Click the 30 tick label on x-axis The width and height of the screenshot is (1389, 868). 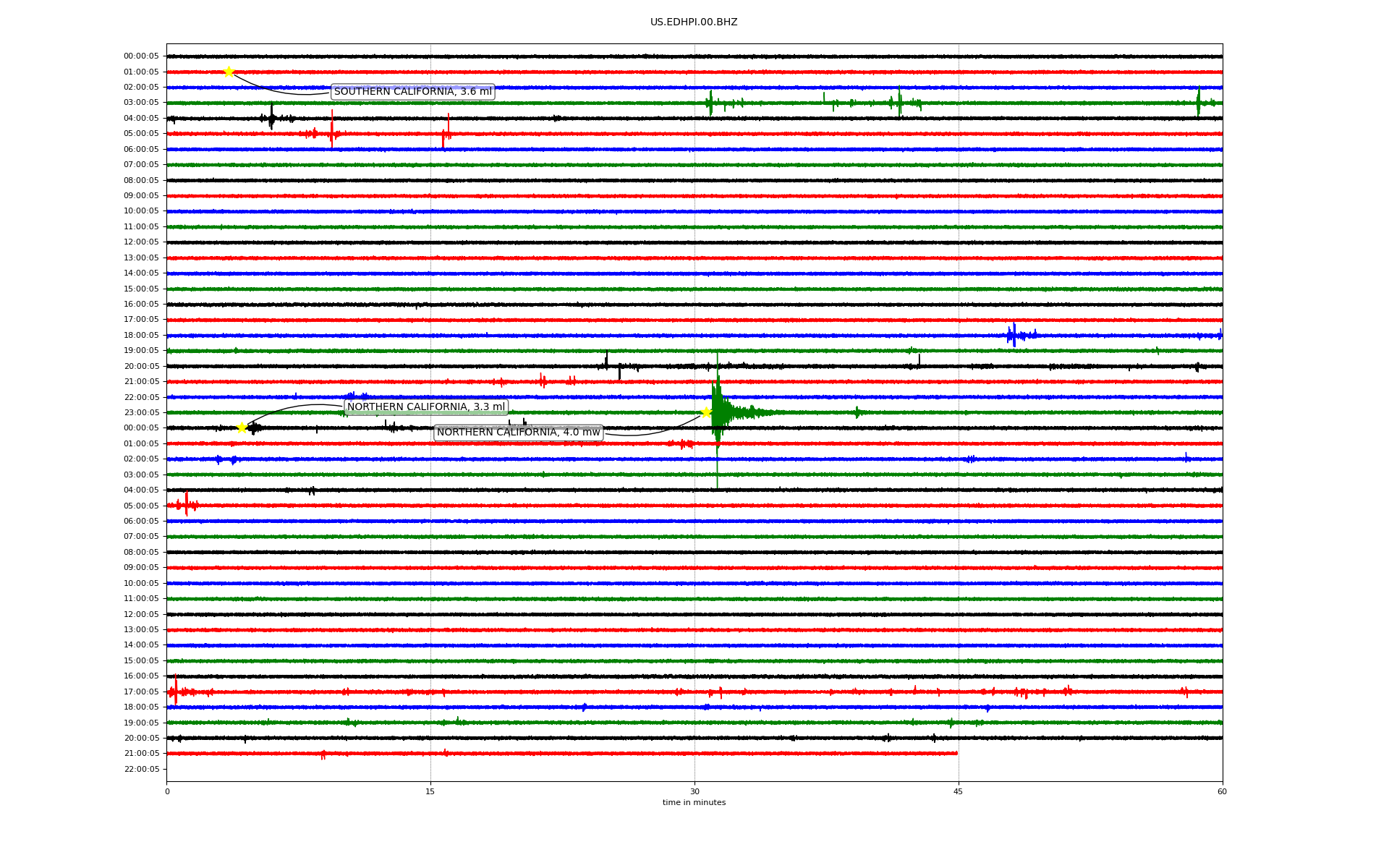click(694, 791)
